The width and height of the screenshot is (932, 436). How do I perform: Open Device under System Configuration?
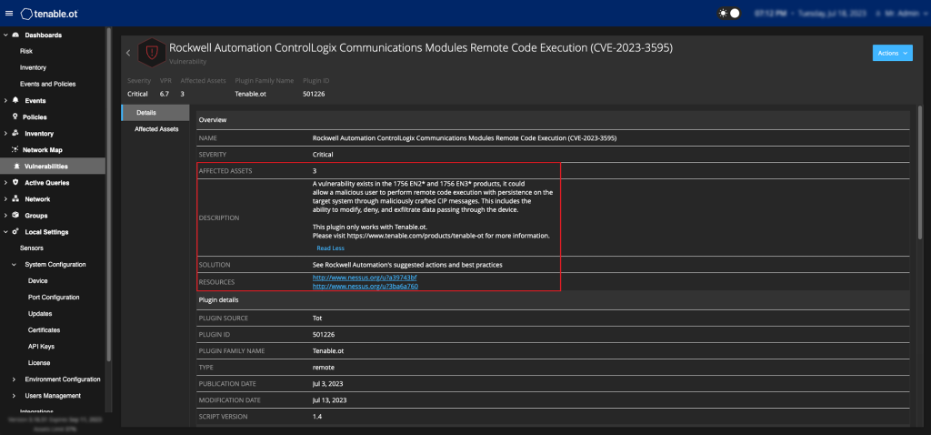point(37,280)
